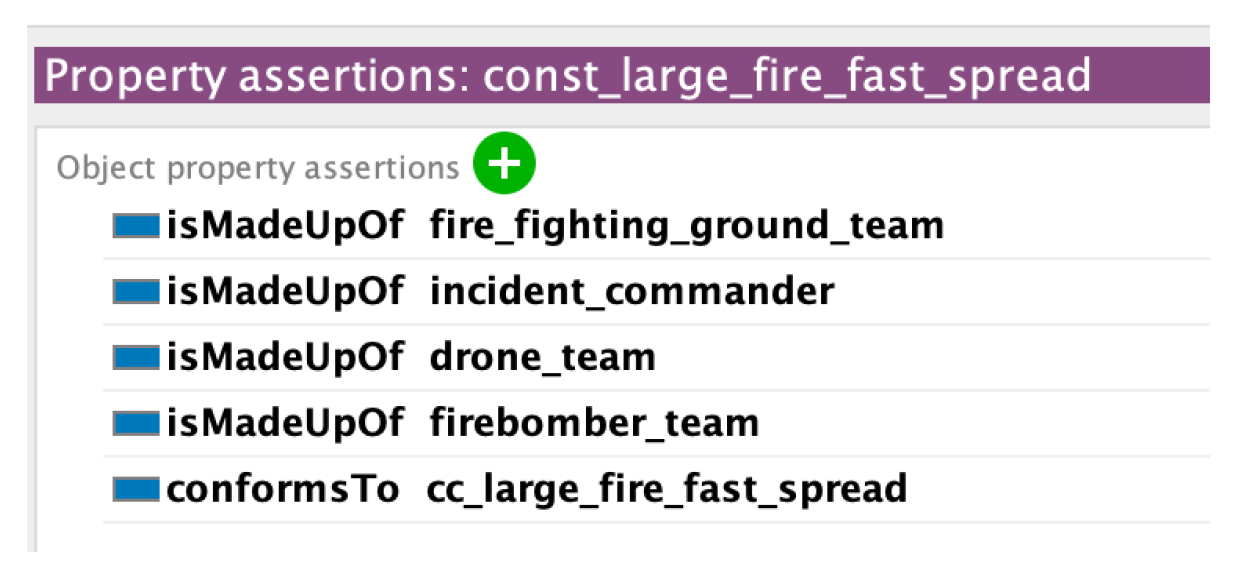The width and height of the screenshot is (1248, 579).
Task: Select isMadeUpOf property in firebomber_team row
Action: click(285, 423)
